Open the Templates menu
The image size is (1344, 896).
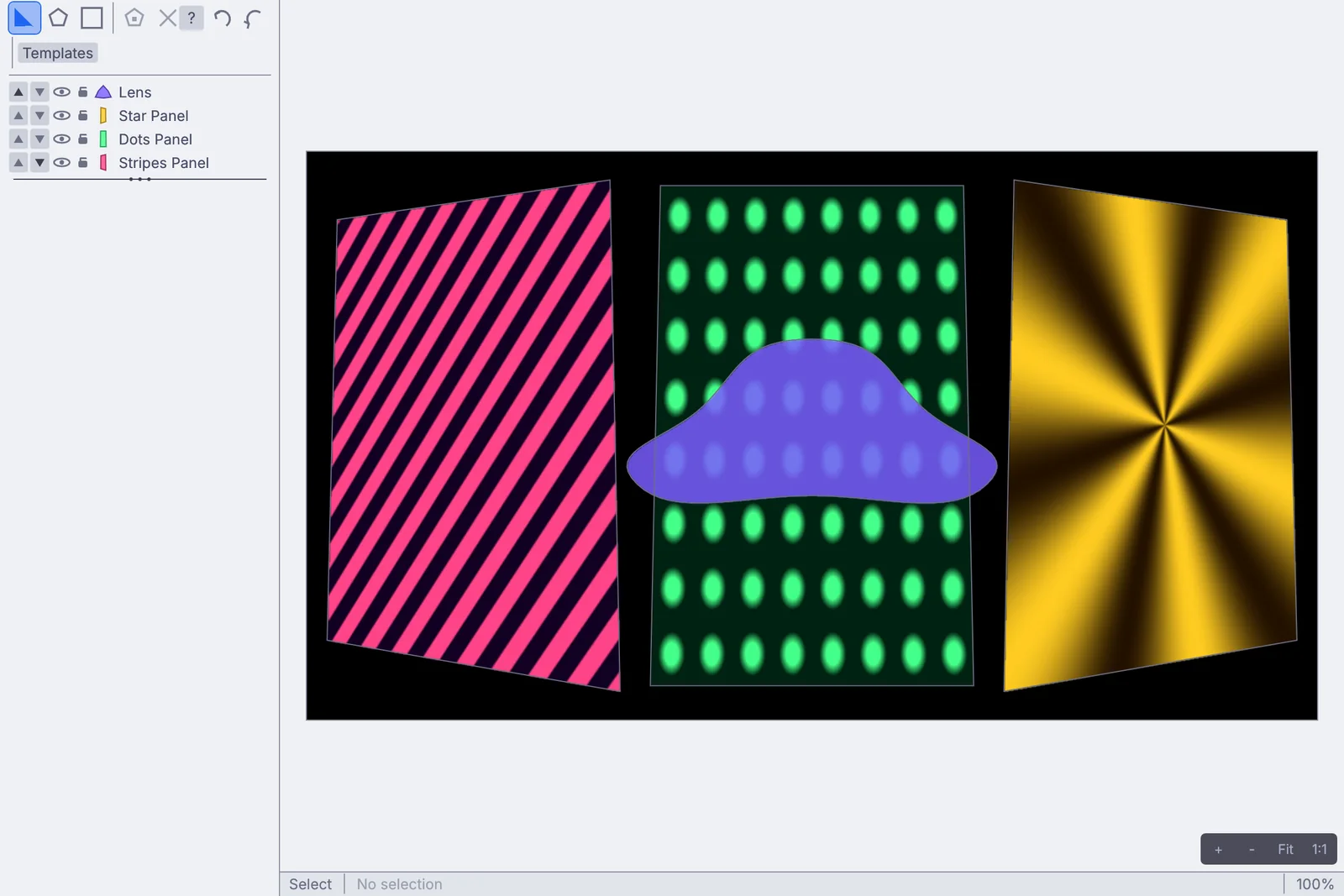pyautogui.click(x=58, y=53)
